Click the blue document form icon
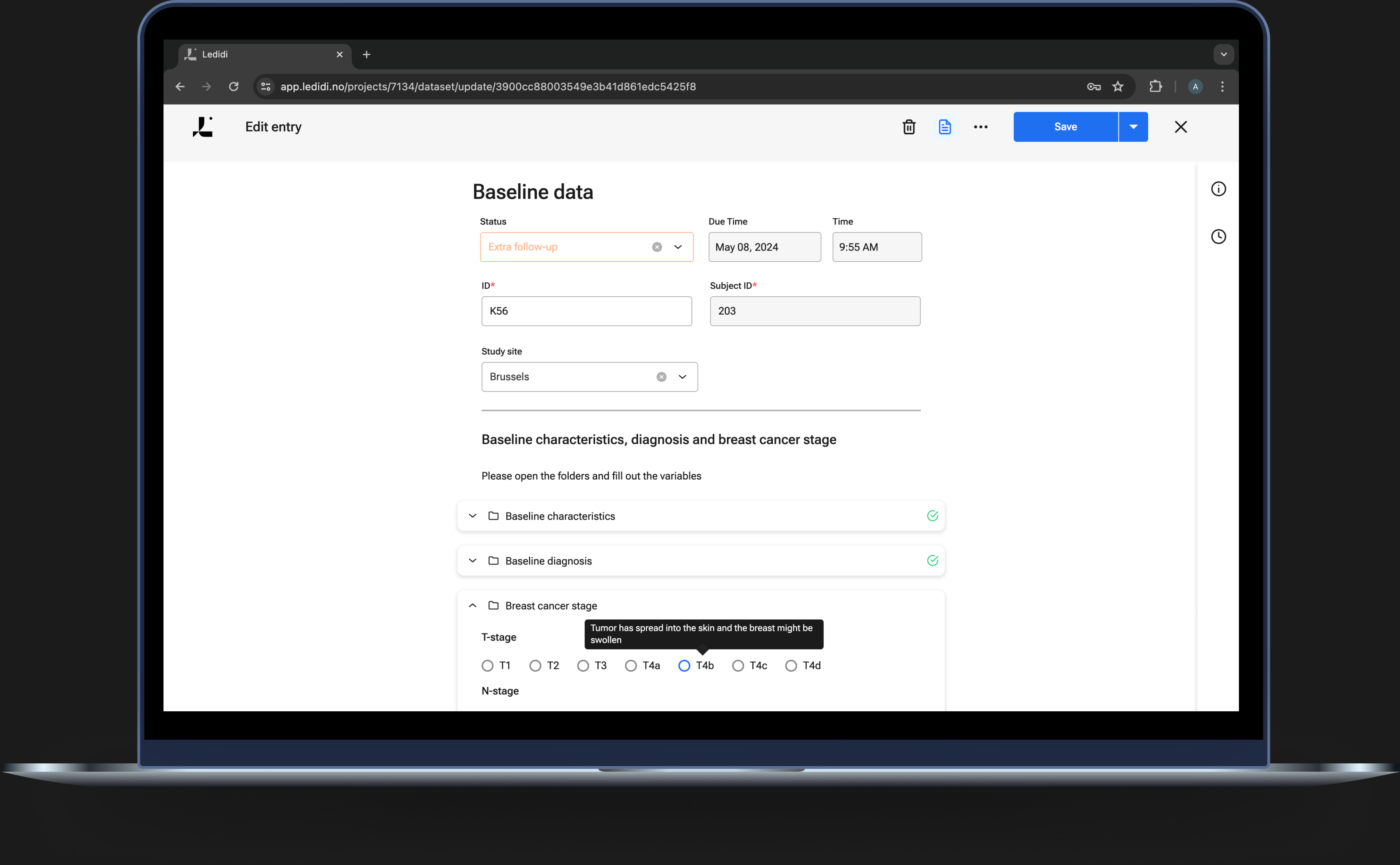The height and width of the screenshot is (865, 1400). point(945,127)
